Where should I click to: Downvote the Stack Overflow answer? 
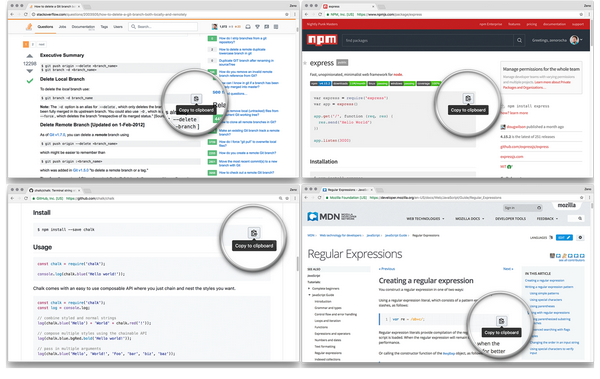point(29,71)
